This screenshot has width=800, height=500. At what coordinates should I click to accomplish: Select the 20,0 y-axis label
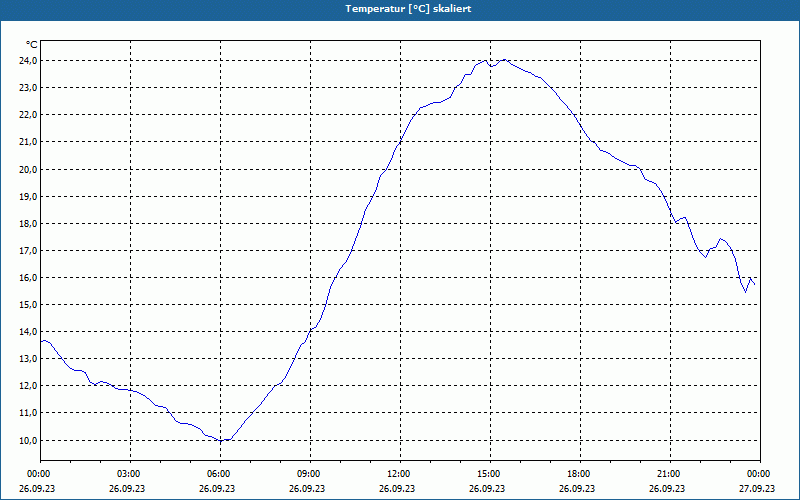28,169
